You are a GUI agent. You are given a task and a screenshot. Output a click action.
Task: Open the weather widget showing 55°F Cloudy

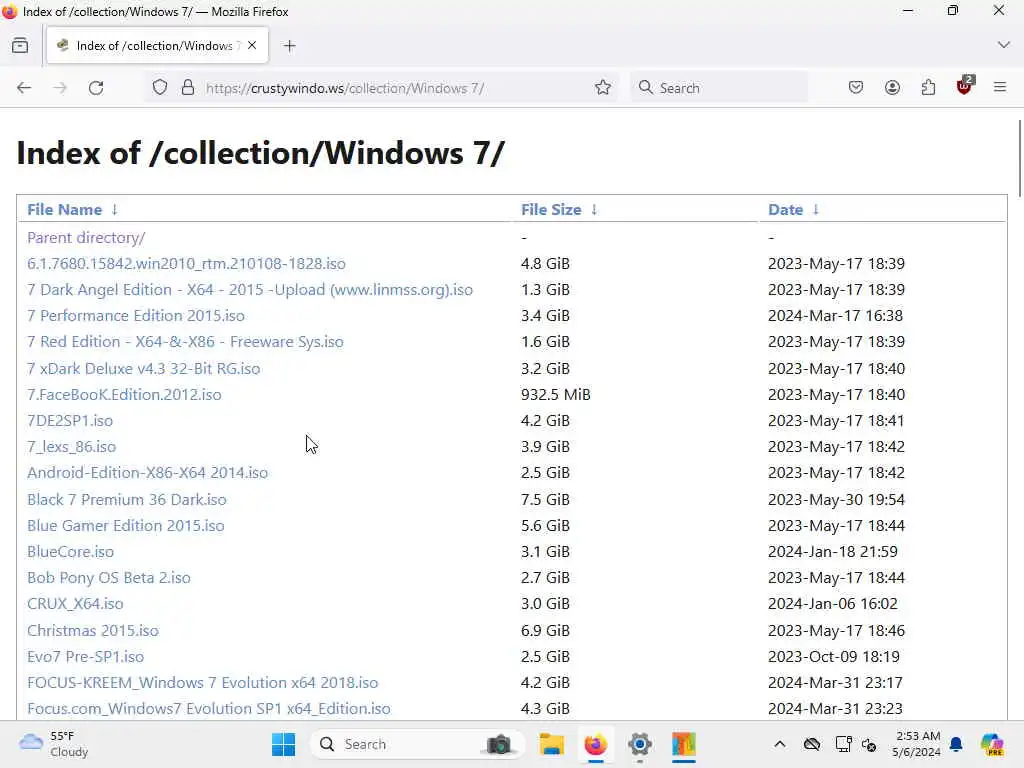click(x=54, y=744)
